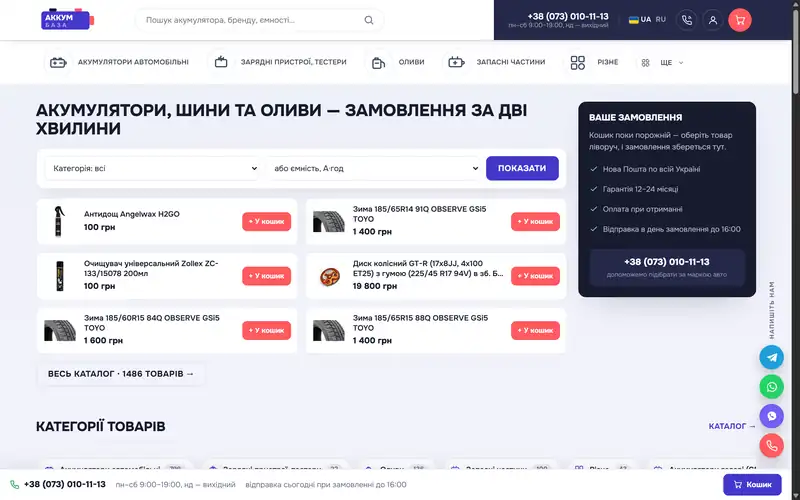Click the chargers and testers icon
Screen dimensions: 800x500
[221, 62]
